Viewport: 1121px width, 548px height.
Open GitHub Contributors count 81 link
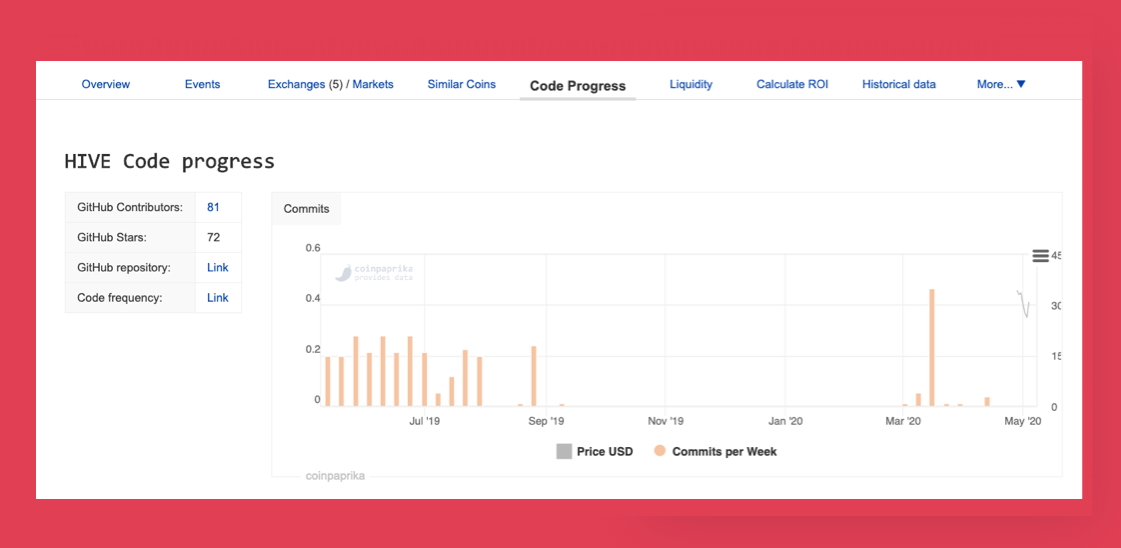tap(213, 207)
